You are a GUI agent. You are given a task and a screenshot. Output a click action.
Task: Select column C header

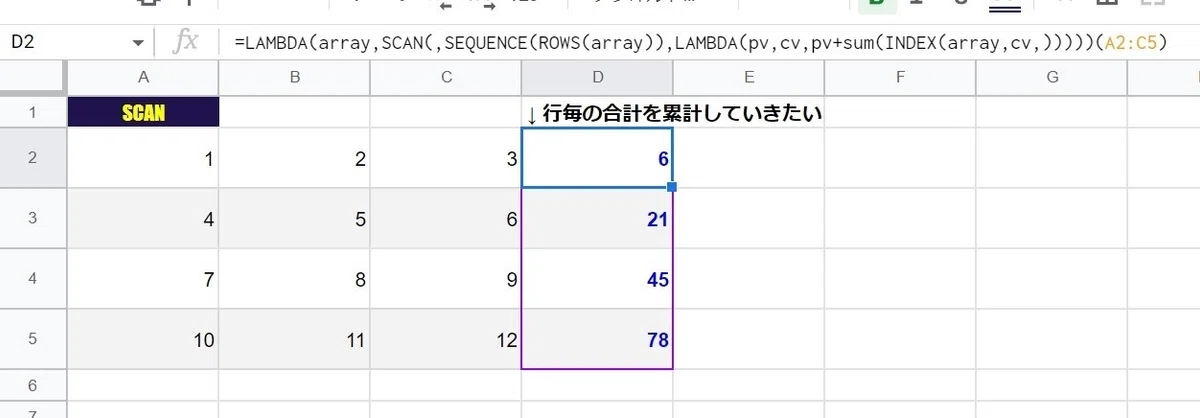tap(446, 77)
